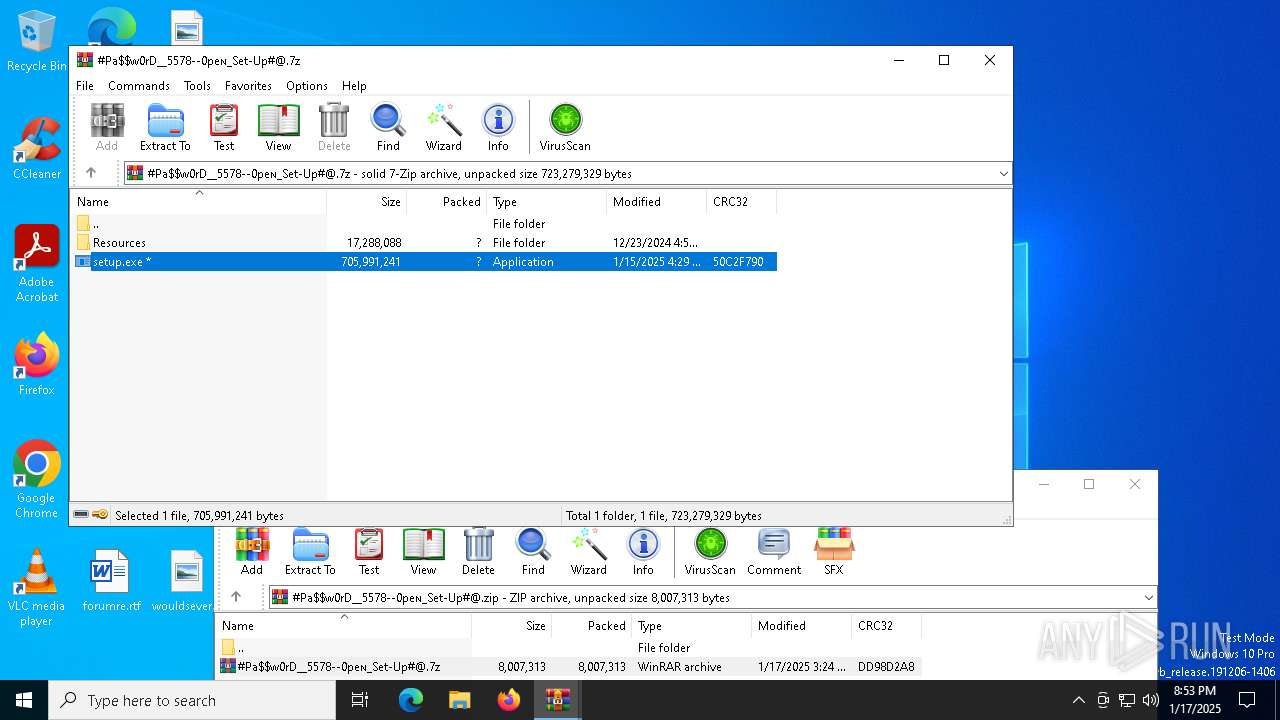The image size is (1280, 720).
Task: Go up one level in the 7z window
Action: coord(91,173)
